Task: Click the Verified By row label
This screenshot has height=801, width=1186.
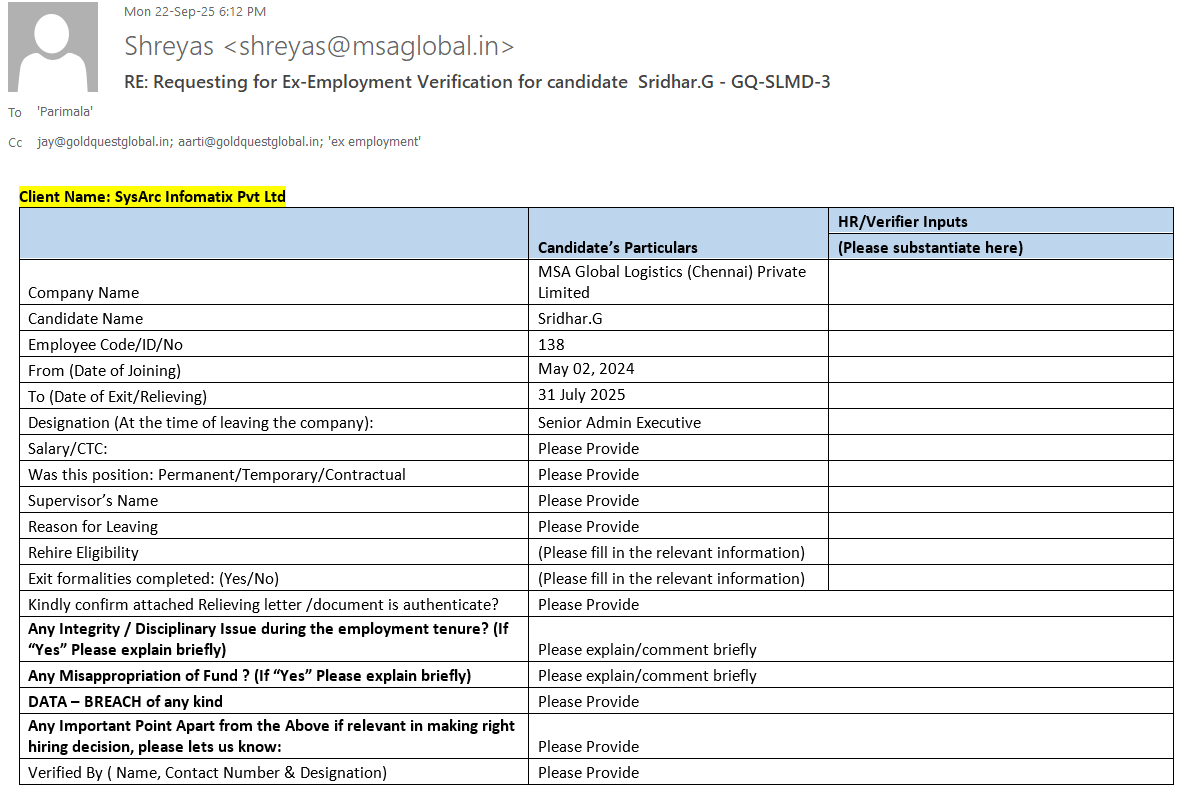Action: (207, 772)
